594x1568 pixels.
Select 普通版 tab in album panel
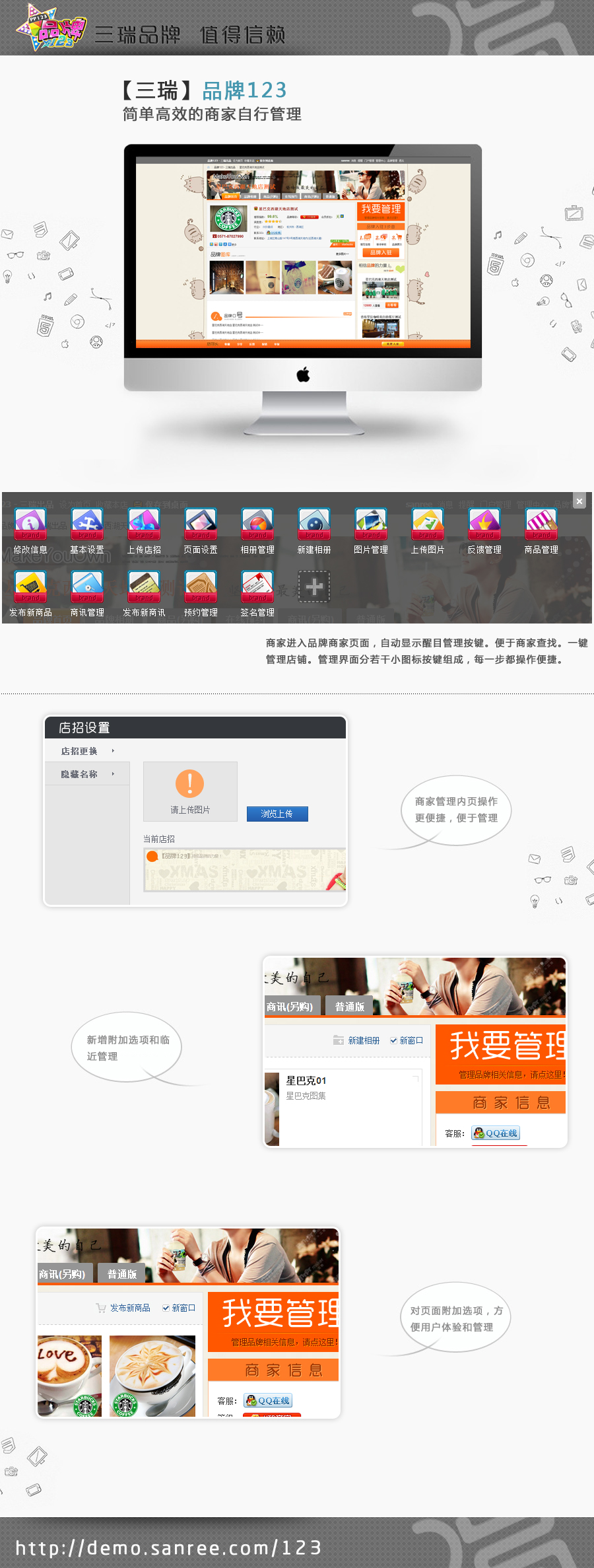(349, 1006)
